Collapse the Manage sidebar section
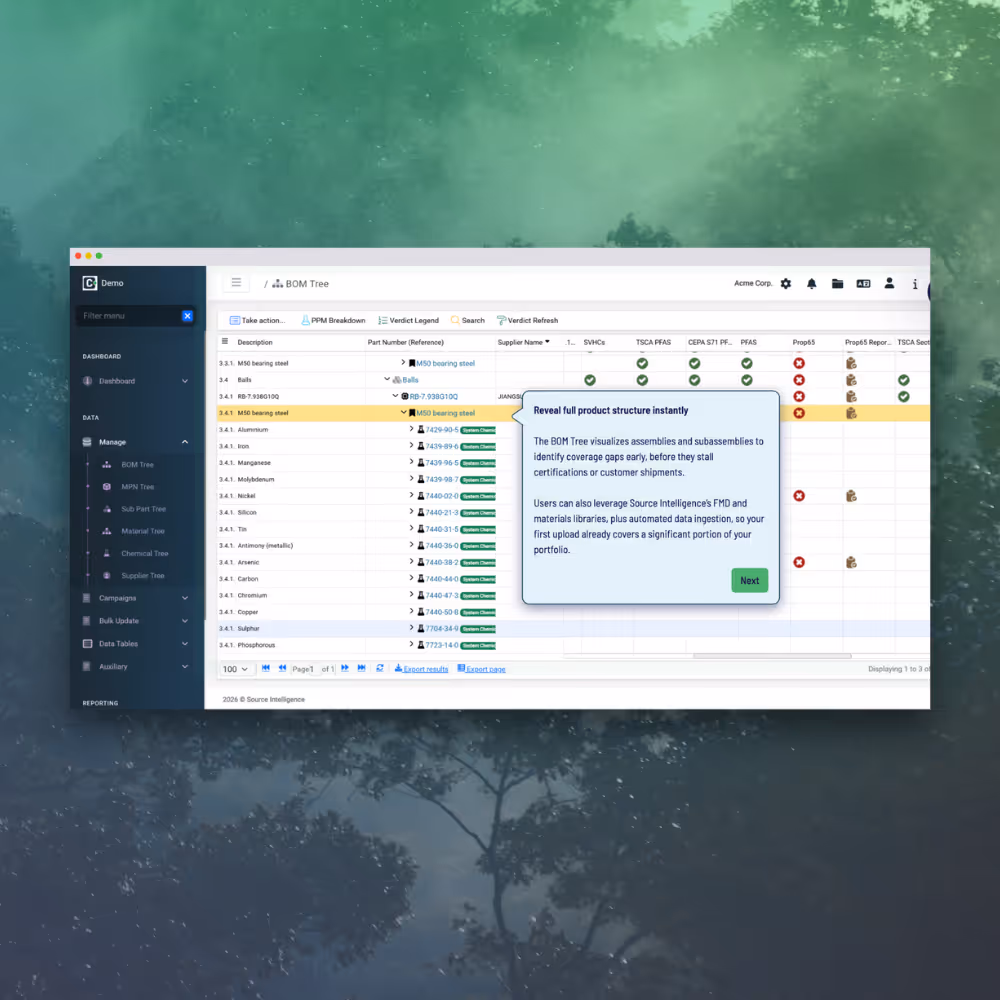Viewport: 1000px width, 1000px height. (135, 442)
